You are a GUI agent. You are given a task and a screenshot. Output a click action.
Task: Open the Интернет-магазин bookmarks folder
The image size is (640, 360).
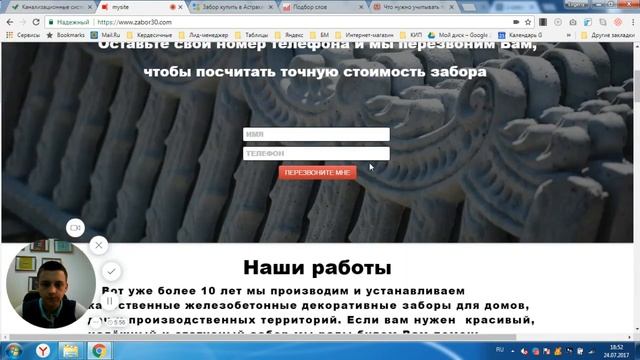point(365,36)
